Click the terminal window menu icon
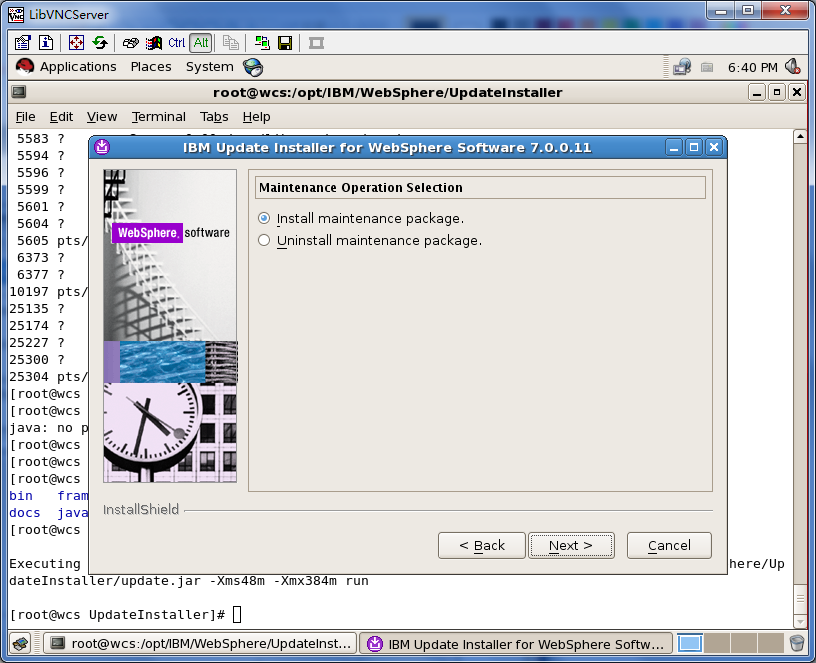The width and height of the screenshot is (816, 663). click(19, 92)
